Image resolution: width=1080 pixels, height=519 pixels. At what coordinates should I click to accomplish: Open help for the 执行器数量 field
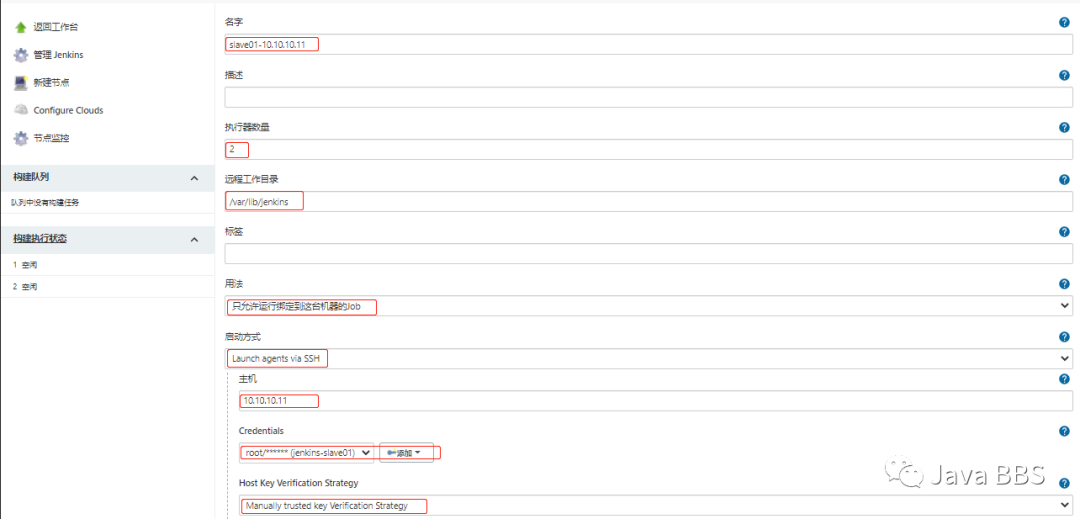point(1064,127)
